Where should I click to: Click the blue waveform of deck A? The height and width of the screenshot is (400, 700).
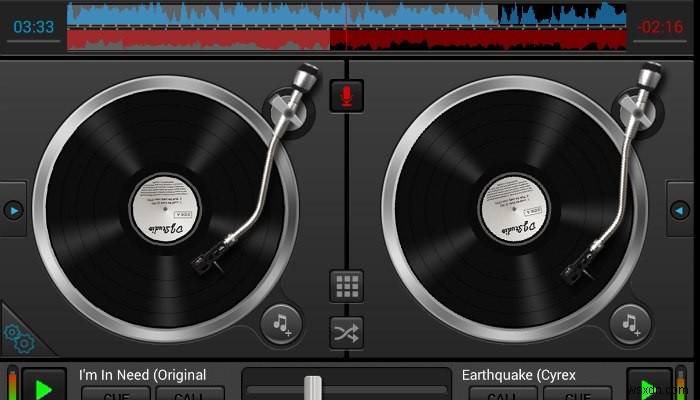pyautogui.click(x=346, y=14)
